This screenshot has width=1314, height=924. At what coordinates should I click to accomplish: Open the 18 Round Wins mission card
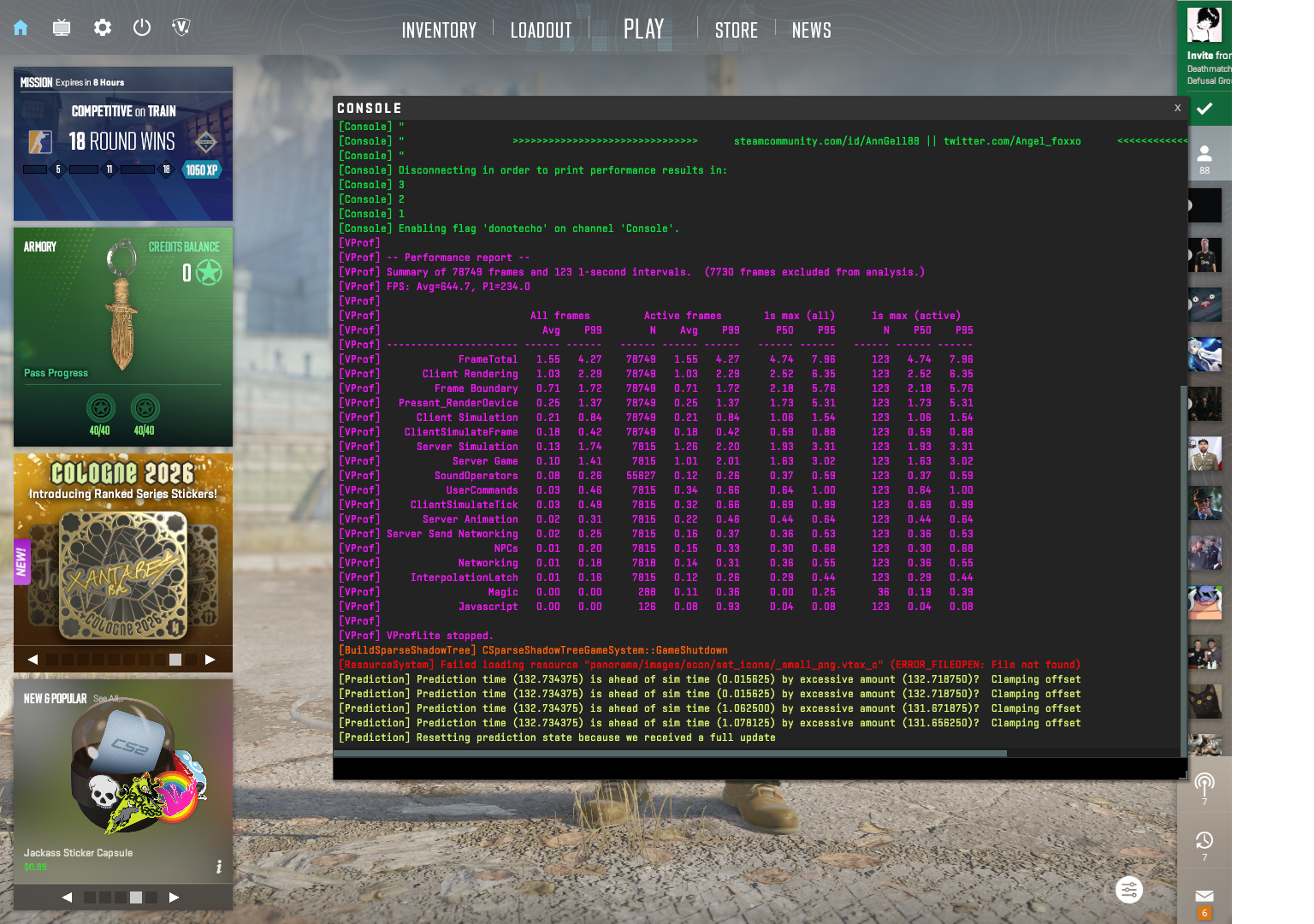tap(123, 144)
